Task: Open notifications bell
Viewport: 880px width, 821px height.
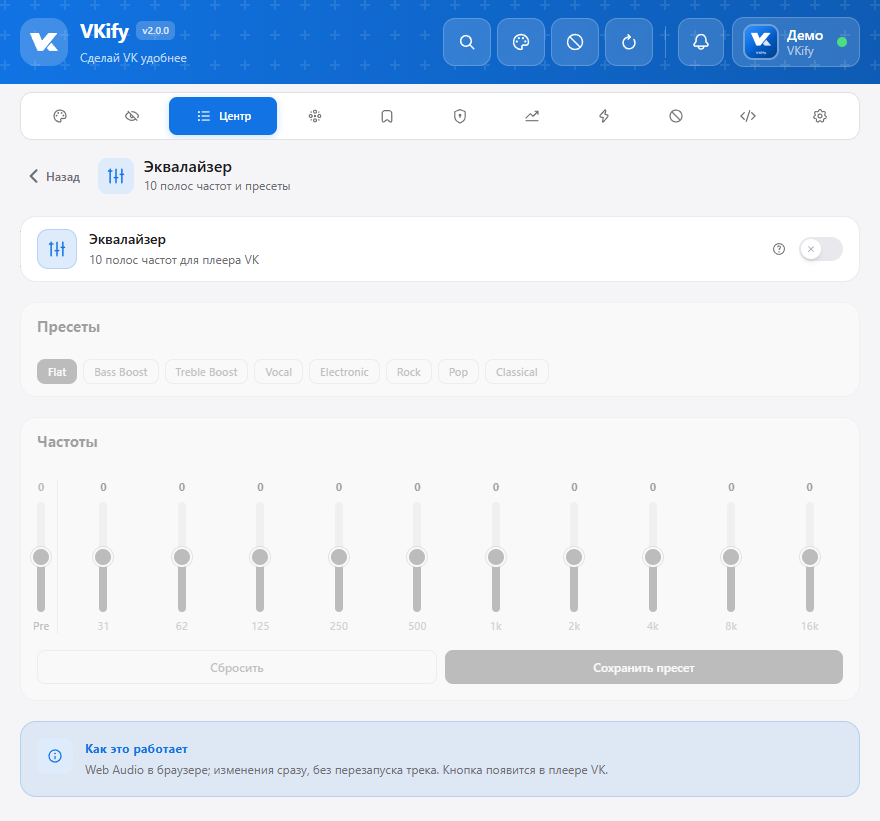Action: pyautogui.click(x=701, y=42)
